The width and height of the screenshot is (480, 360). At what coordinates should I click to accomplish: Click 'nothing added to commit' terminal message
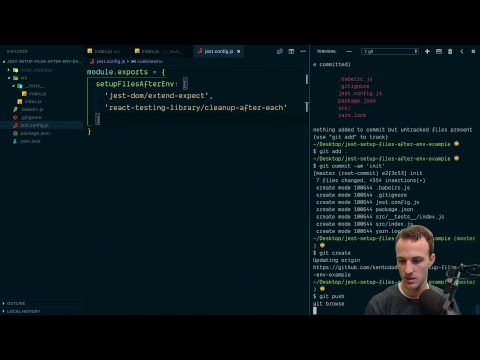(392, 130)
